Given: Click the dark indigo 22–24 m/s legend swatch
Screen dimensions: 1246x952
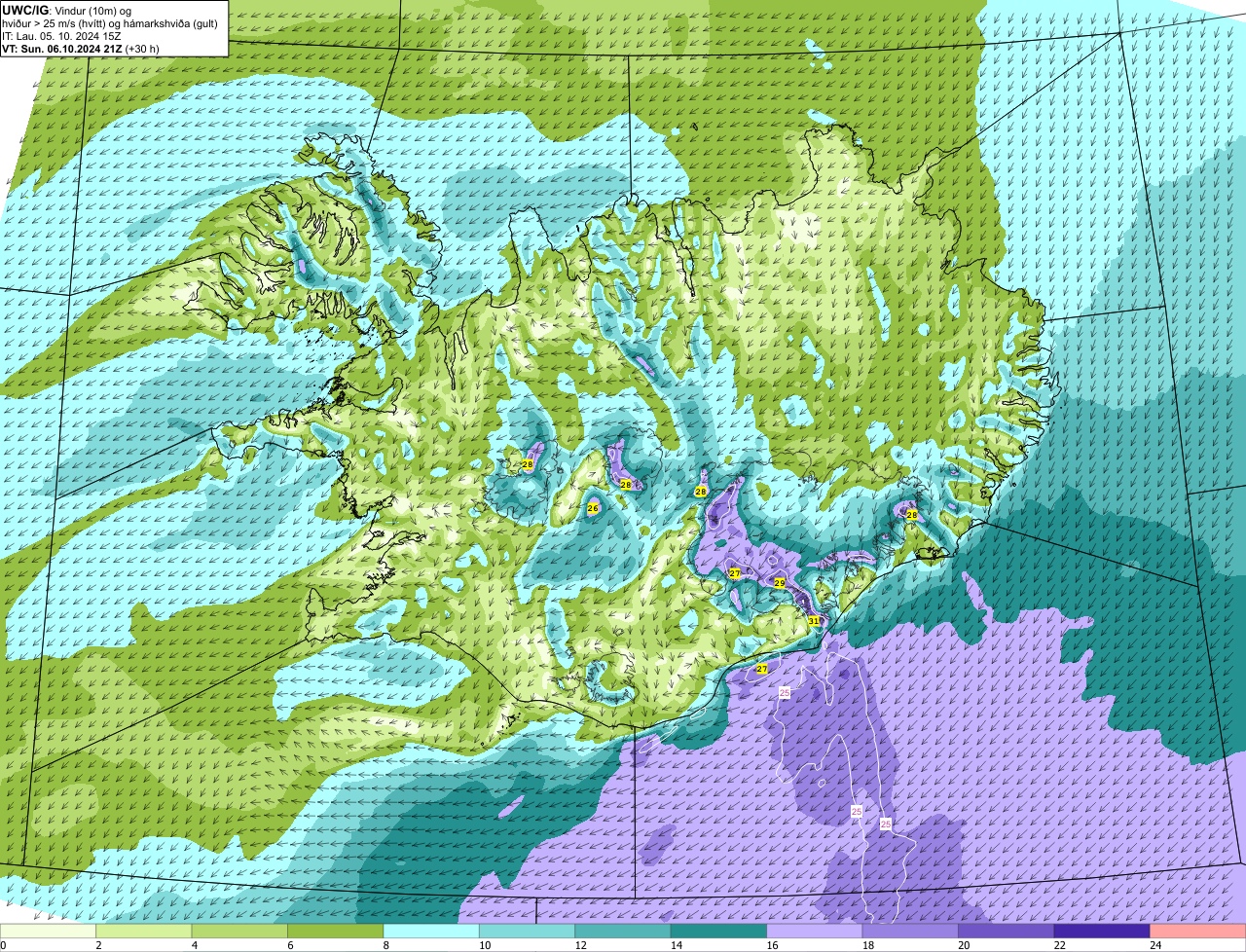Looking at the screenshot, I should coord(1102,931).
